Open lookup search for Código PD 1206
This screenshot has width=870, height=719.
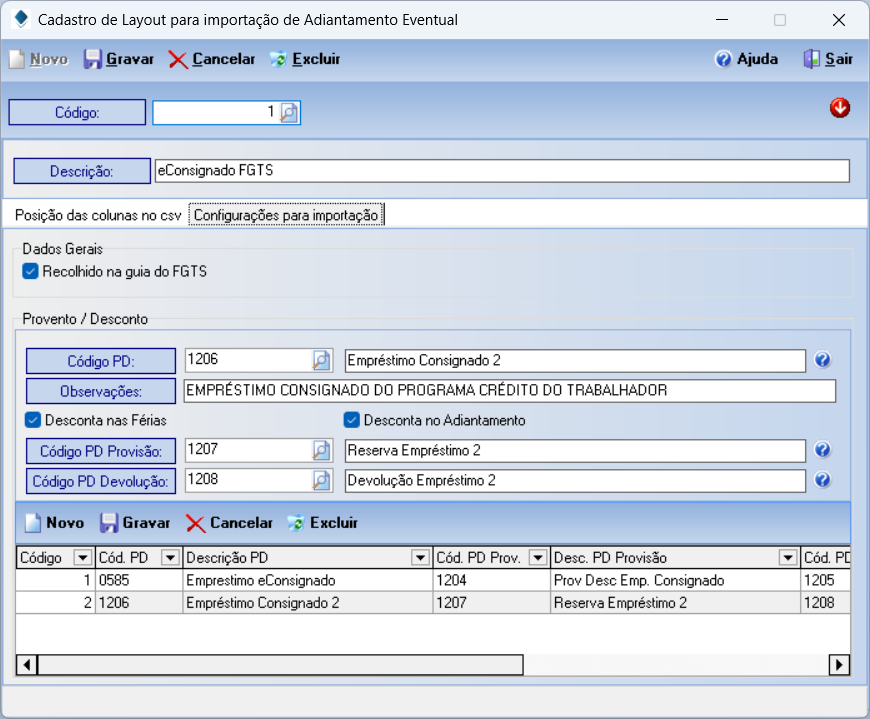pyautogui.click(x=321, y=360)
